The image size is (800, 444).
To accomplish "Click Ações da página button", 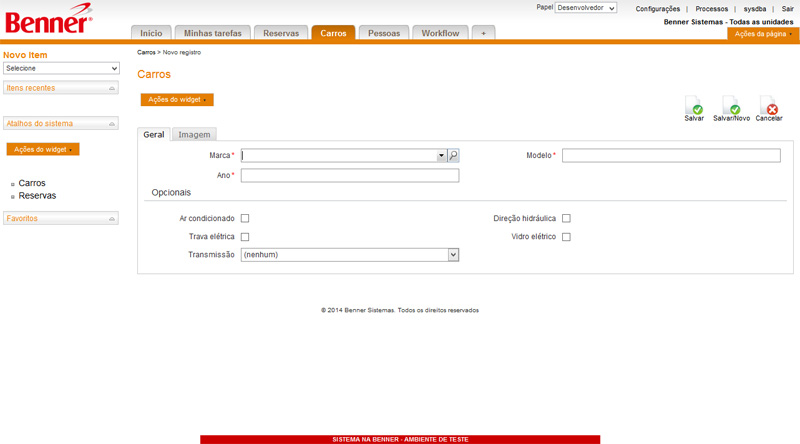I will coord(763,34).
